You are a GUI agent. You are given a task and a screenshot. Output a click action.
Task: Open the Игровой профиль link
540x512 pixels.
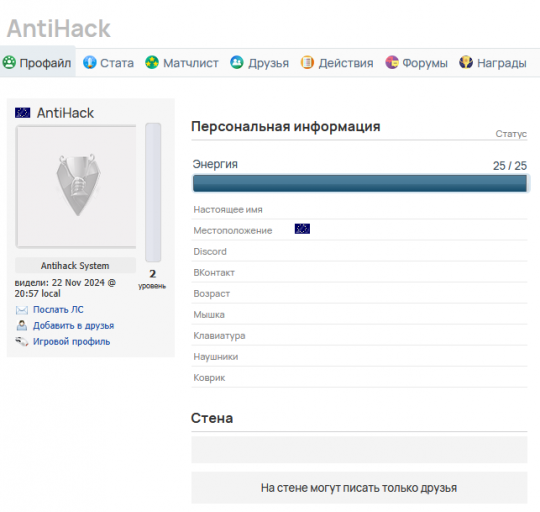coord(72,342)
